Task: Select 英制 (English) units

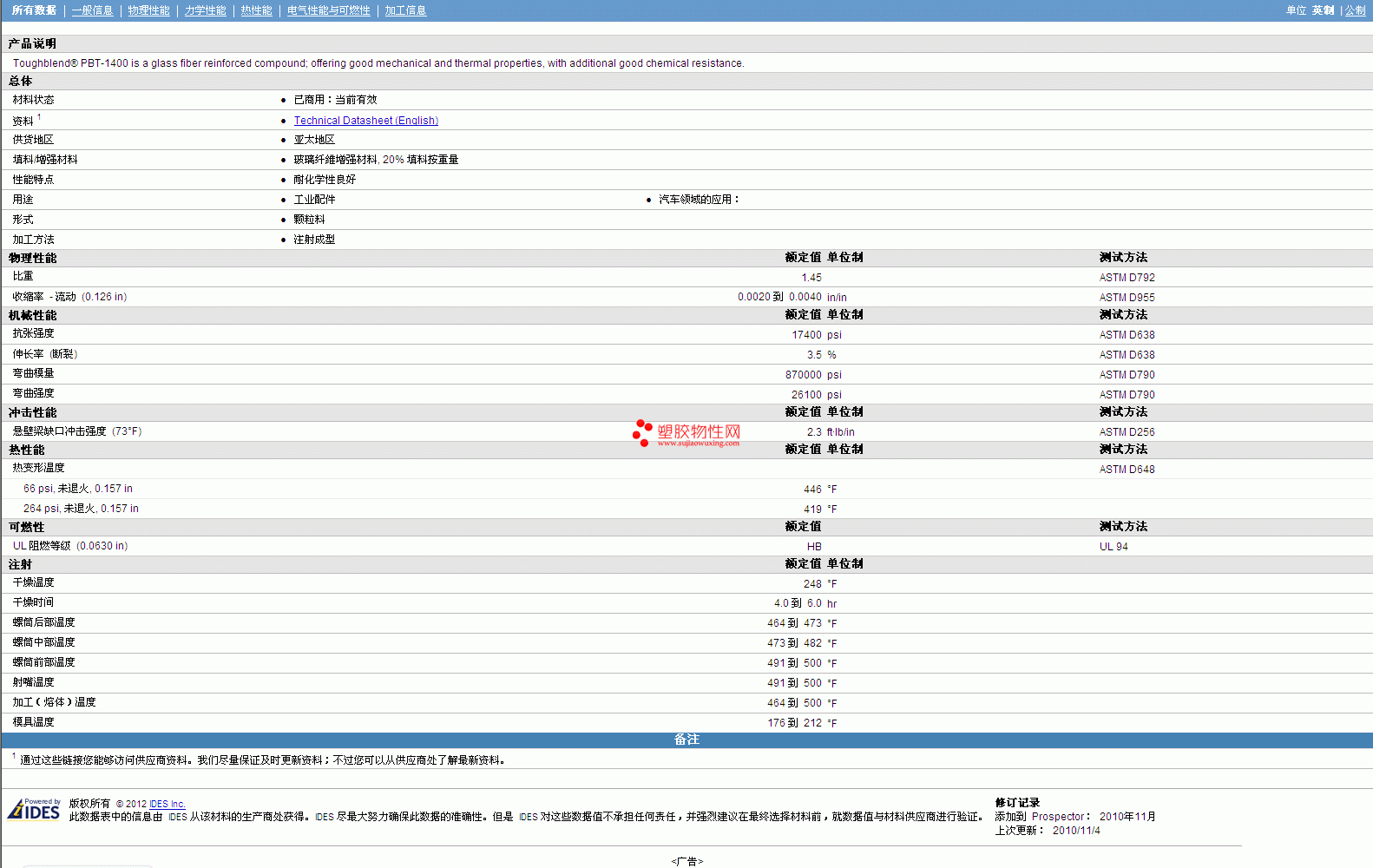Action: pos(1323,10)
